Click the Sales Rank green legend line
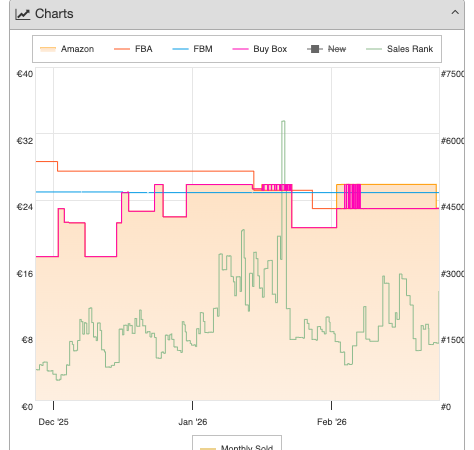Viewport: 474px width, 450px height. (x=374, y=49)
